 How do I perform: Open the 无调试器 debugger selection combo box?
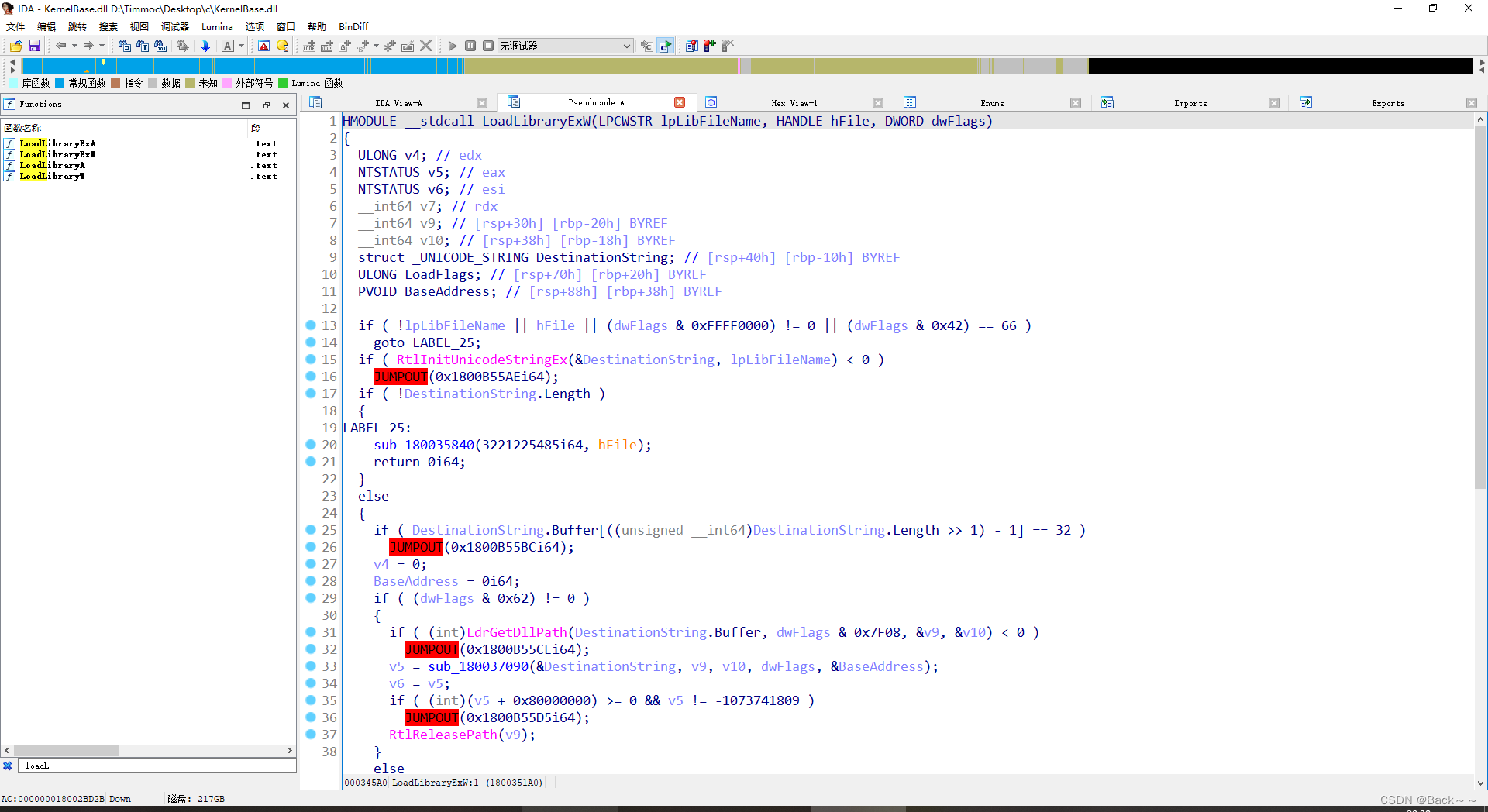coord(565,46)
